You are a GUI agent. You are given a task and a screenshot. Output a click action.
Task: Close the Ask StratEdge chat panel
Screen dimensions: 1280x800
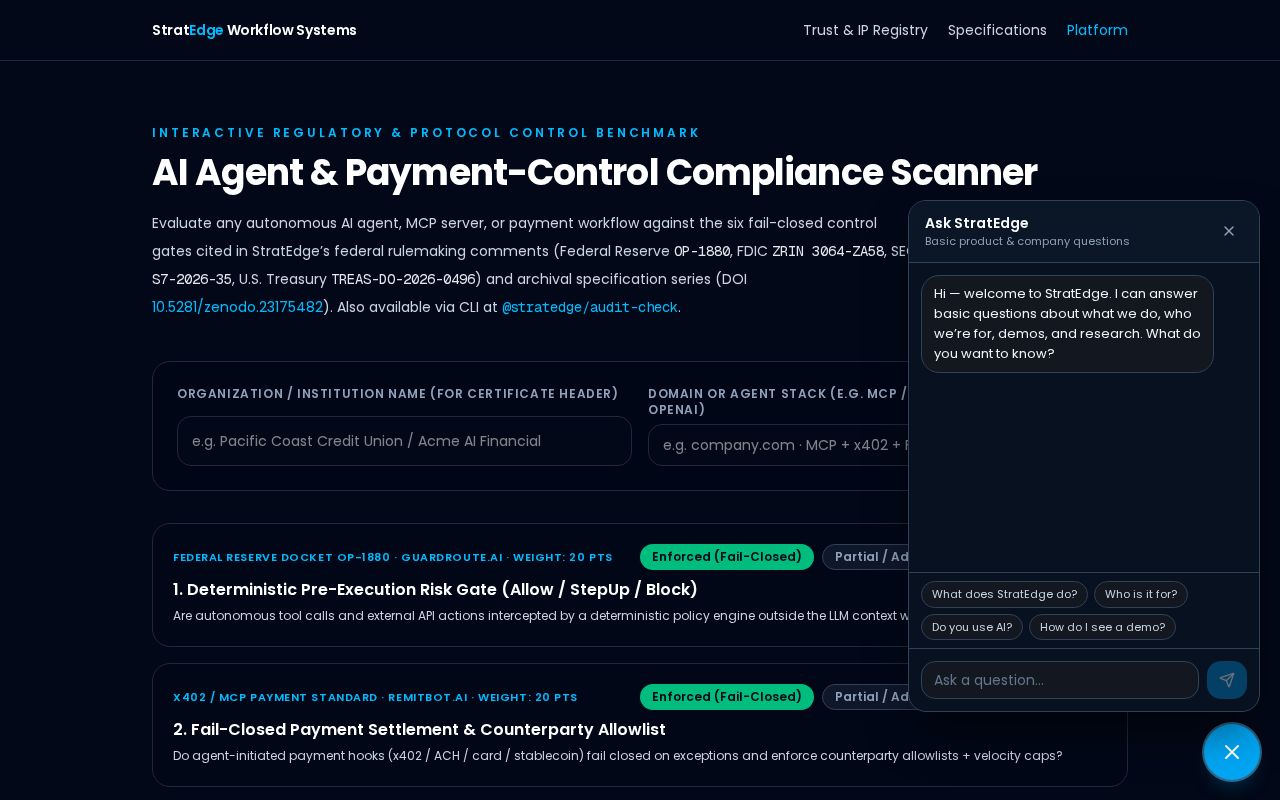(1229, 231)
